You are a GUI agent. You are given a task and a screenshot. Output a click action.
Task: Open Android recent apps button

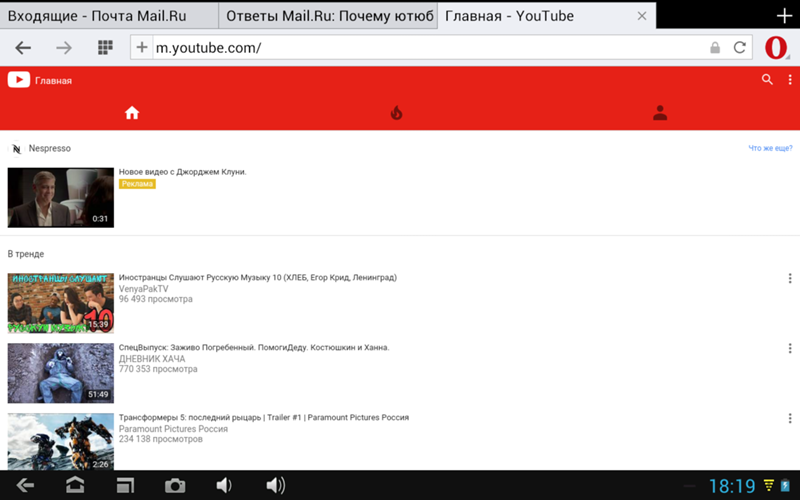tap(125, 485)
